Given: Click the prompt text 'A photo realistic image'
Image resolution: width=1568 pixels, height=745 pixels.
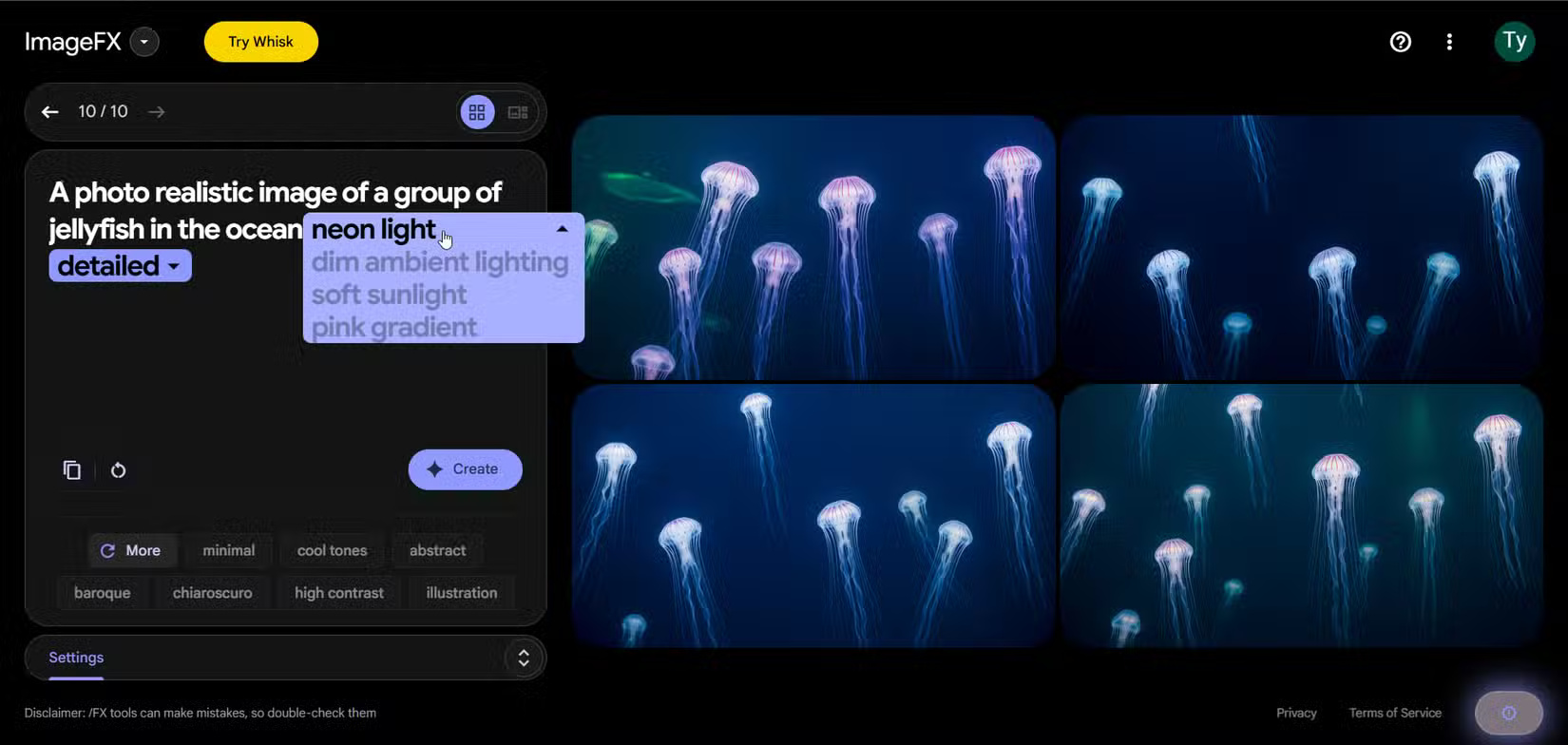Looking at the screenshot, I should 194,193.
